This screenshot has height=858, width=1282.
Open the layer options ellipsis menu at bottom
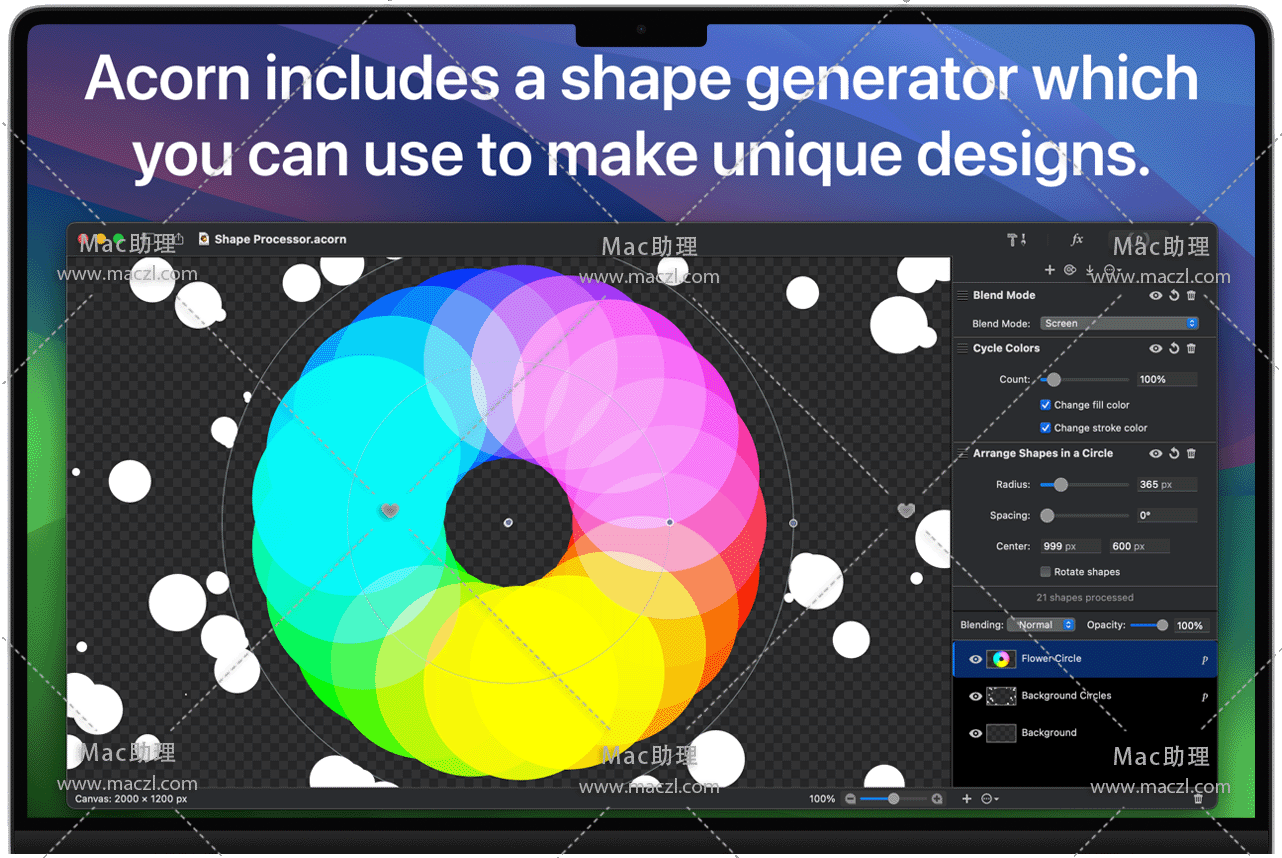(x=990, y=799)
